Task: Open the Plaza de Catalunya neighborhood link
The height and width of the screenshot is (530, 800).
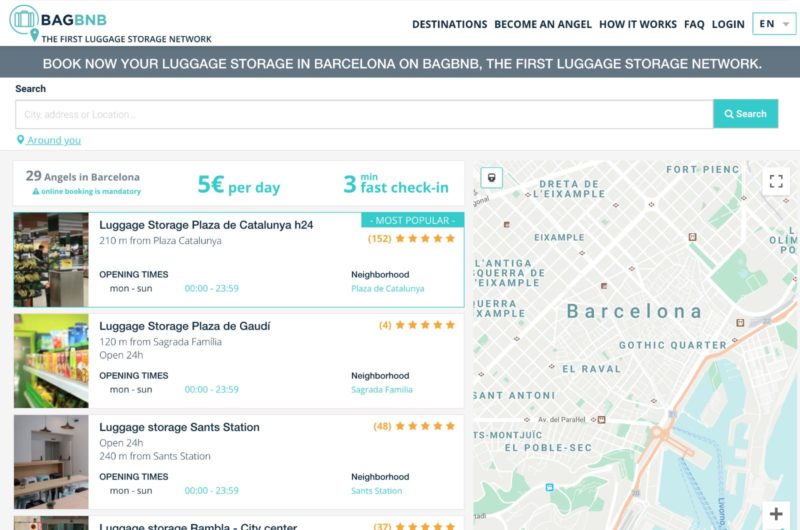Action: click(x=388, y=289)
